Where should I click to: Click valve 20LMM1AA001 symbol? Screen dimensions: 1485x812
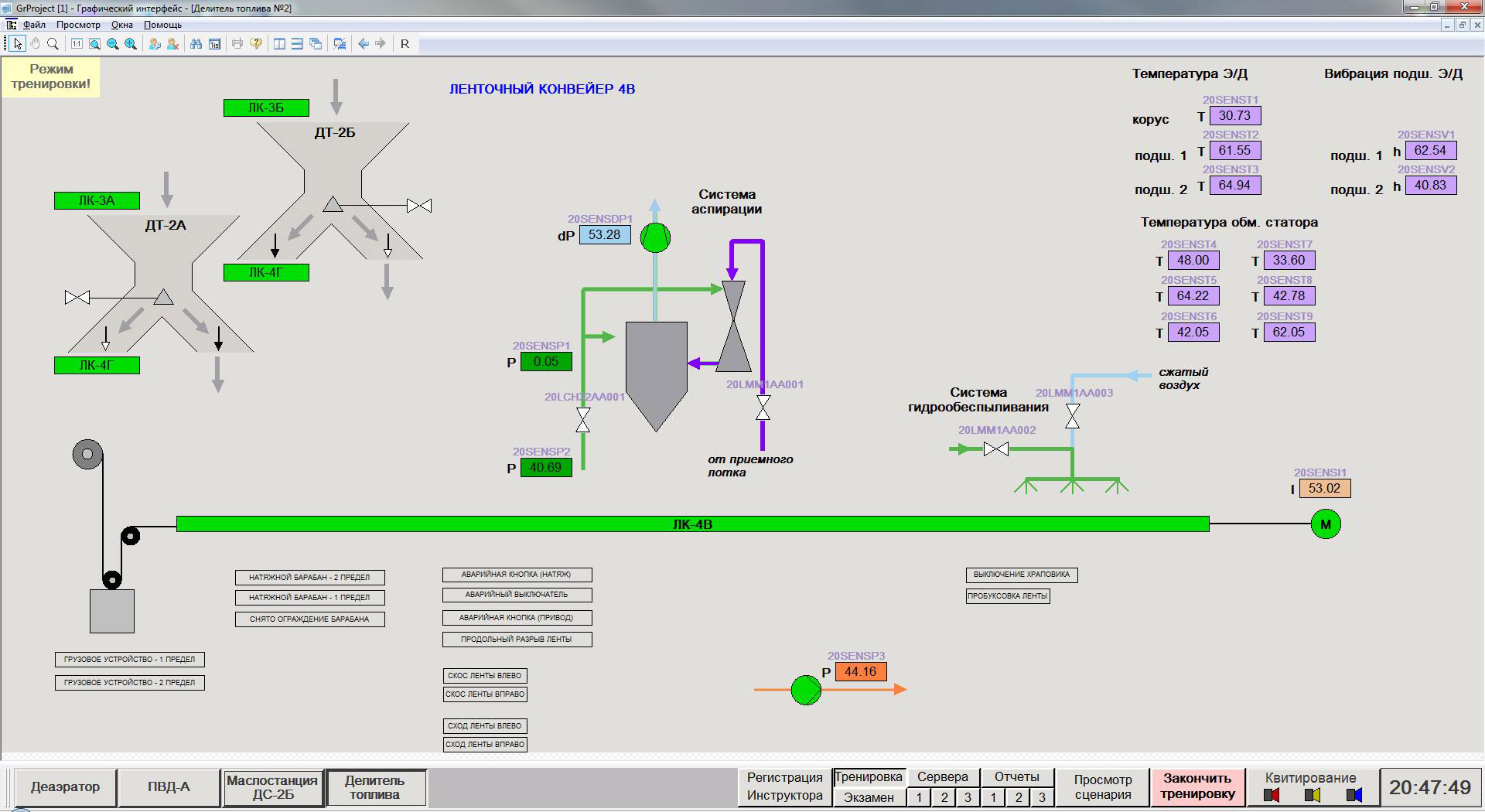[x=763, y=408]
